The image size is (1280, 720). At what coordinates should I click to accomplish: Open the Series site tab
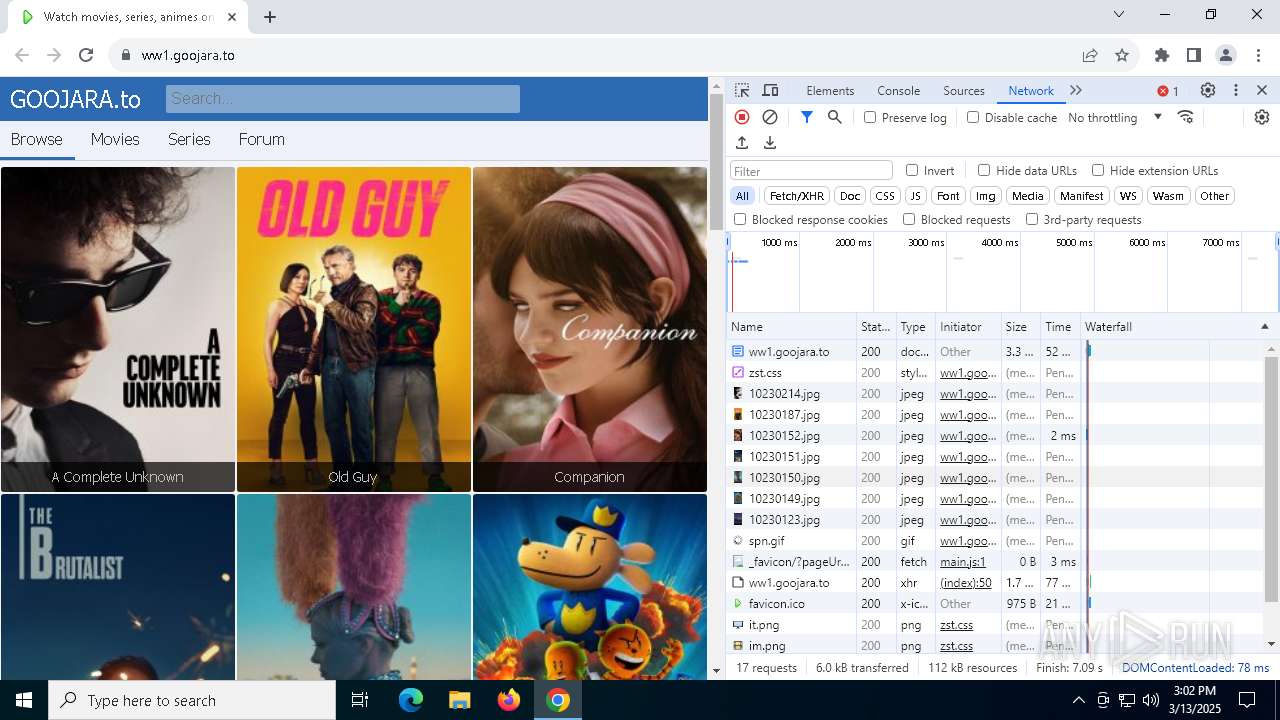[x=189, y=139]
